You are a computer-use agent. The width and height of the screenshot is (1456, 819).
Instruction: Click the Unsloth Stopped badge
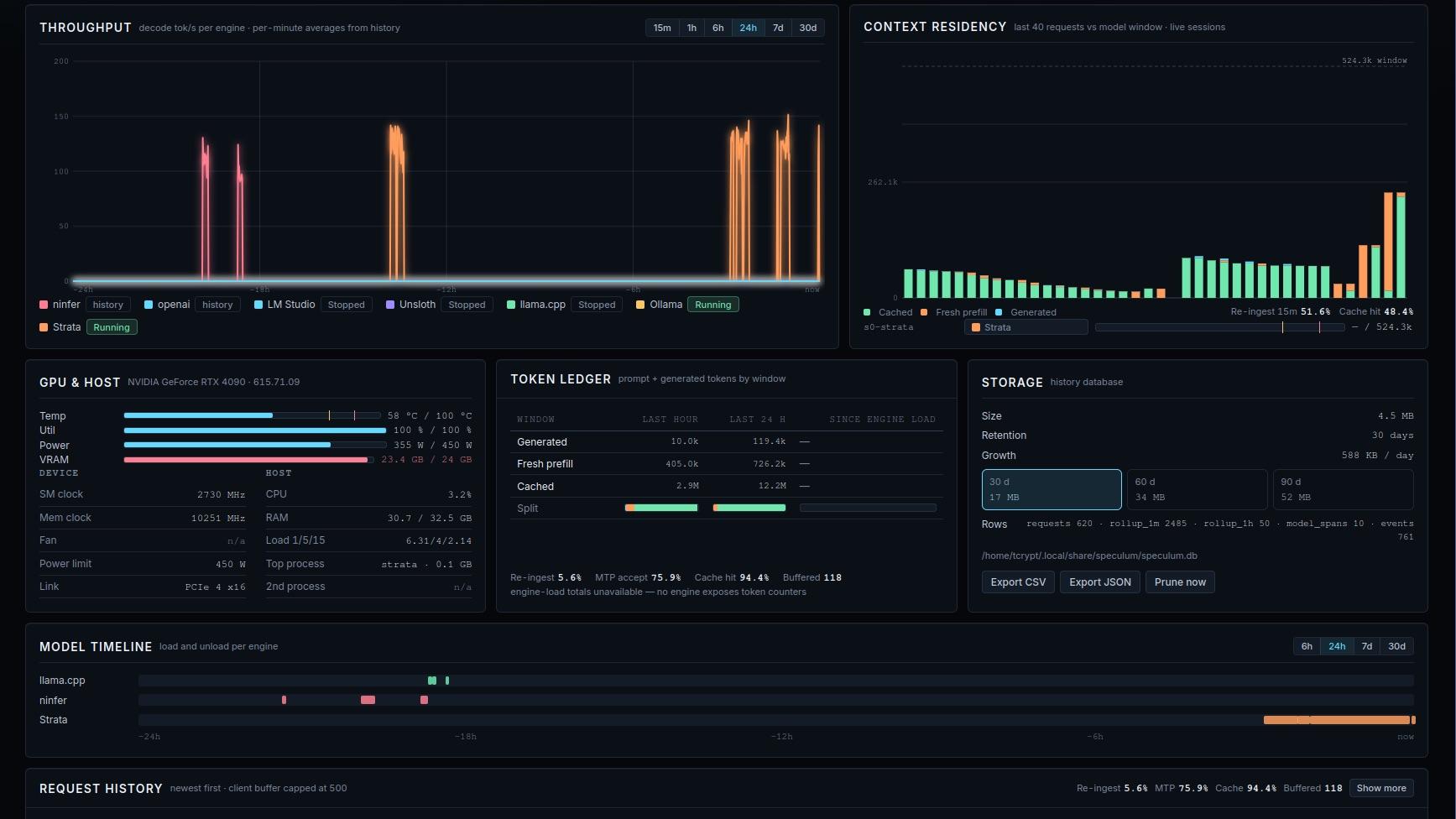[x=467, y=305]
